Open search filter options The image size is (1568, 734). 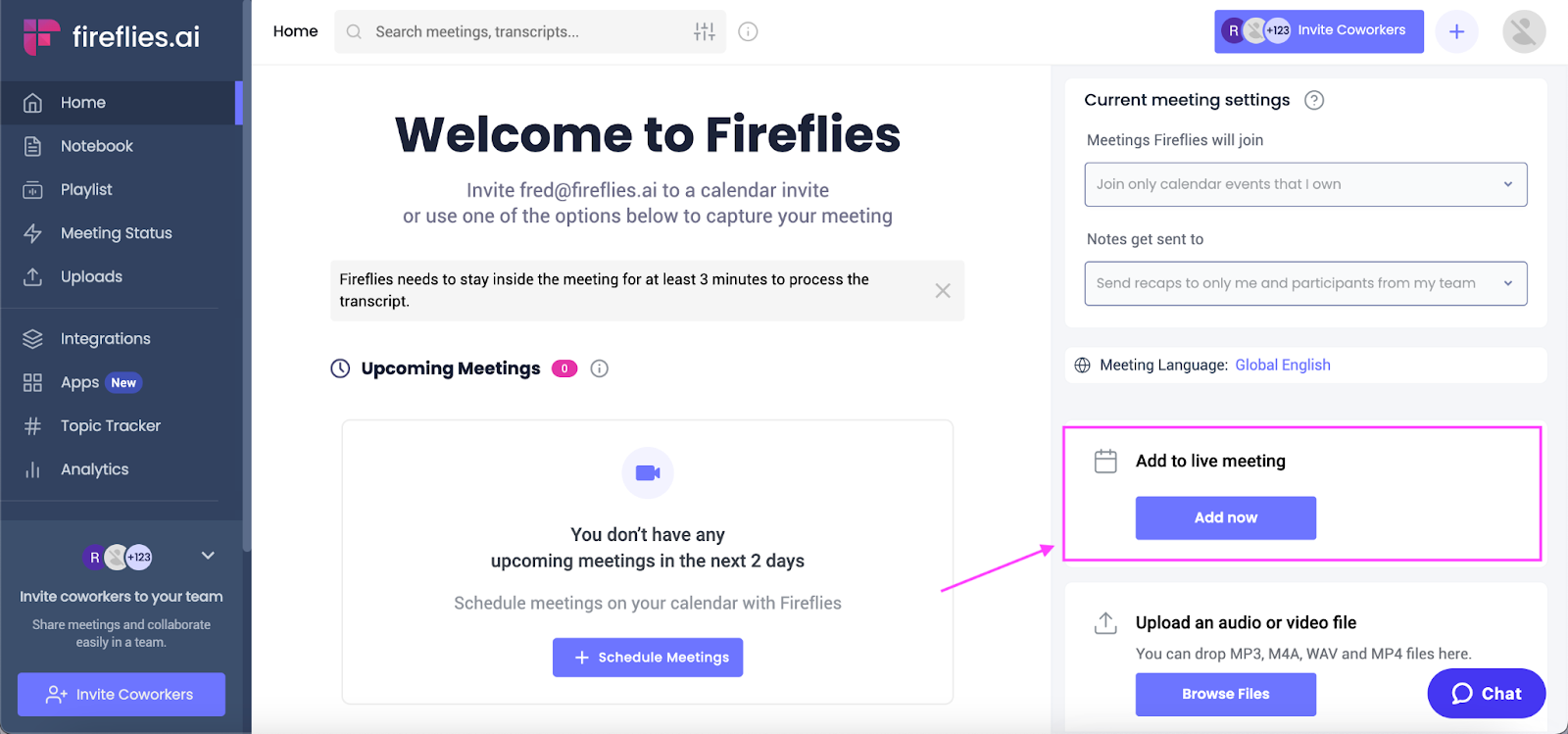click(x=705, y=30)
